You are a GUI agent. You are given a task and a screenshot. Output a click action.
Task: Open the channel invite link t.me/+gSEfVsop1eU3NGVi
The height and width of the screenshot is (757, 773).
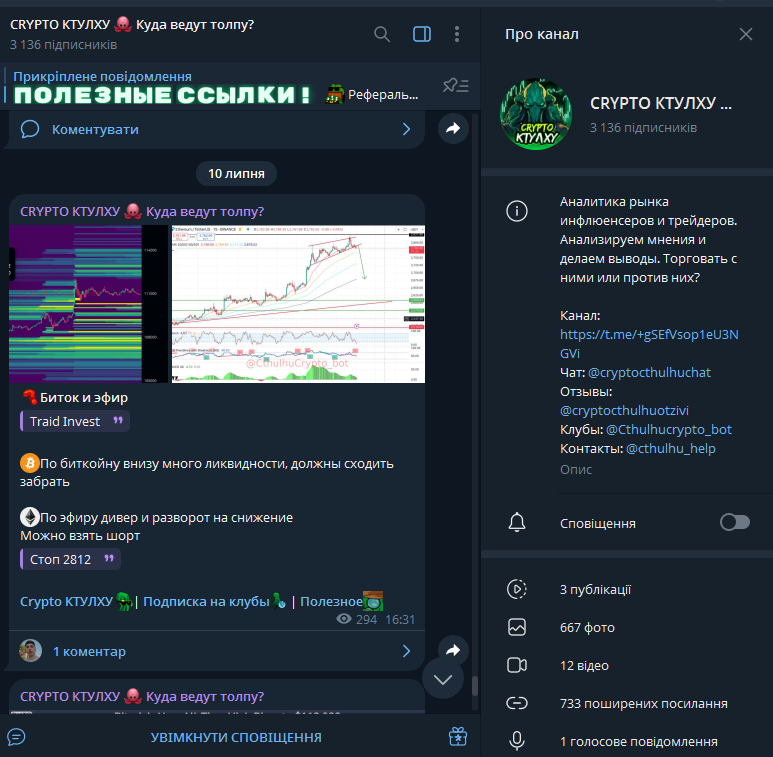(x=649, y=344)
